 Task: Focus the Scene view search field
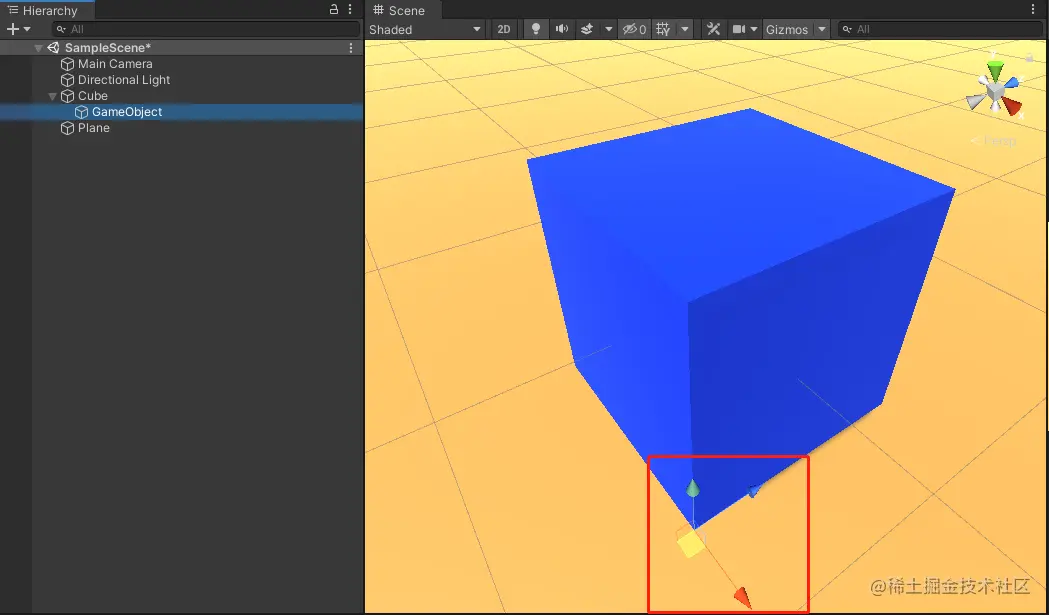point(940,29)
